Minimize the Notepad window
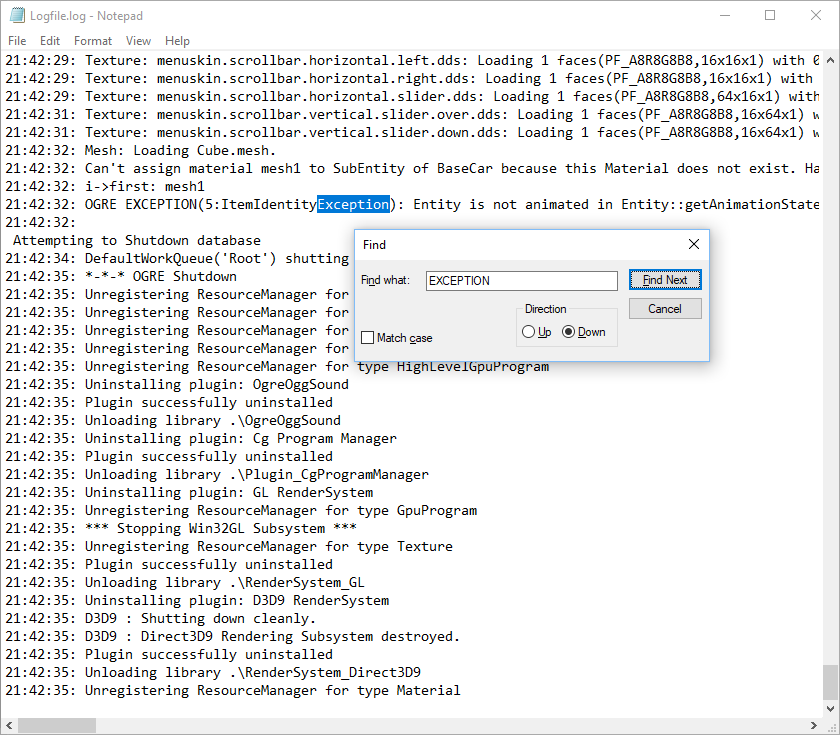Image resolution: width=840 pixels, height=735 pixels. (x=724, y=16)
